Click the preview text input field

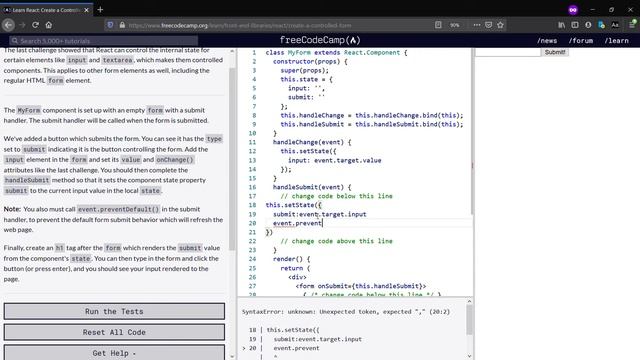tap(508, 52)
